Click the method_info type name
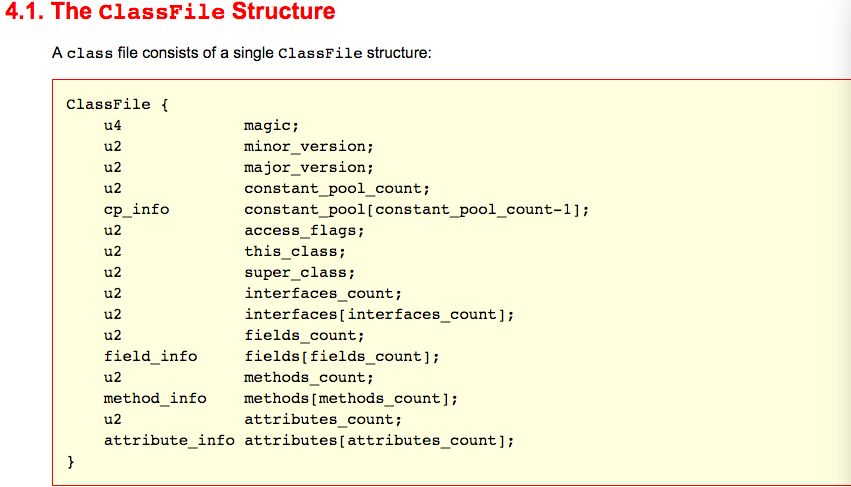The image size is (851, 487). 155,399
